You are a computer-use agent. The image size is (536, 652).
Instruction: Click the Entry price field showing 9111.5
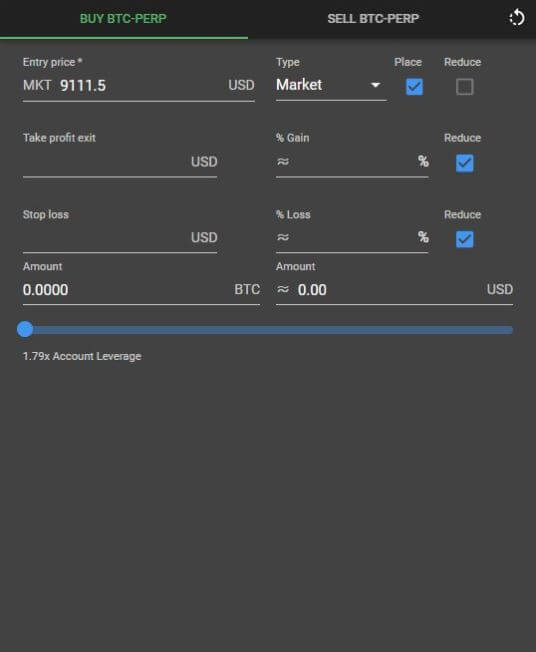tap(138, 86)
